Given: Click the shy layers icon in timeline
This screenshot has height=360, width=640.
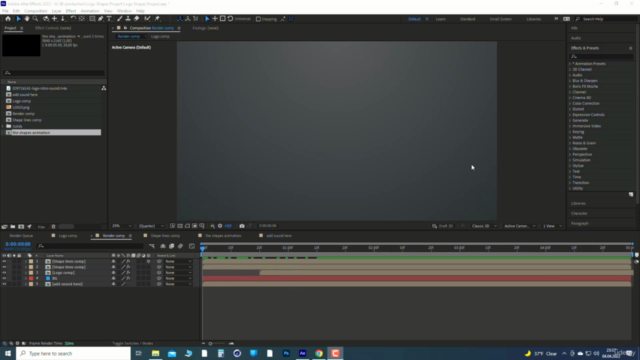Looking at the screenshot, I should (x=163, y=246).
